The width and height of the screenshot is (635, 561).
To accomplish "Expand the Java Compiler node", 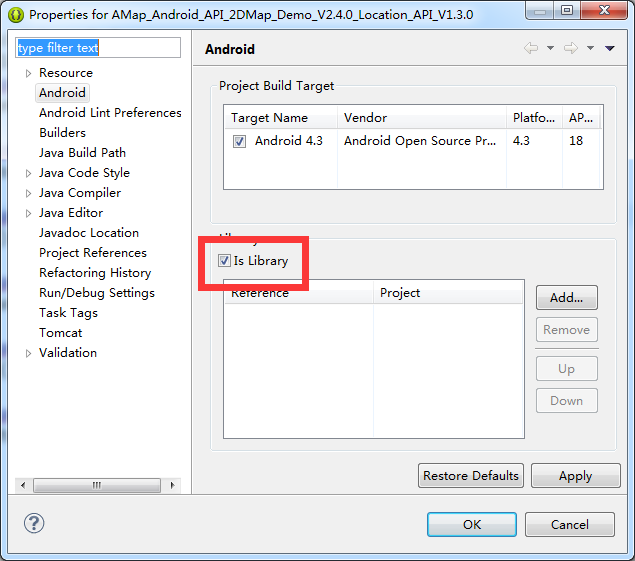I will tap(28, 193).
